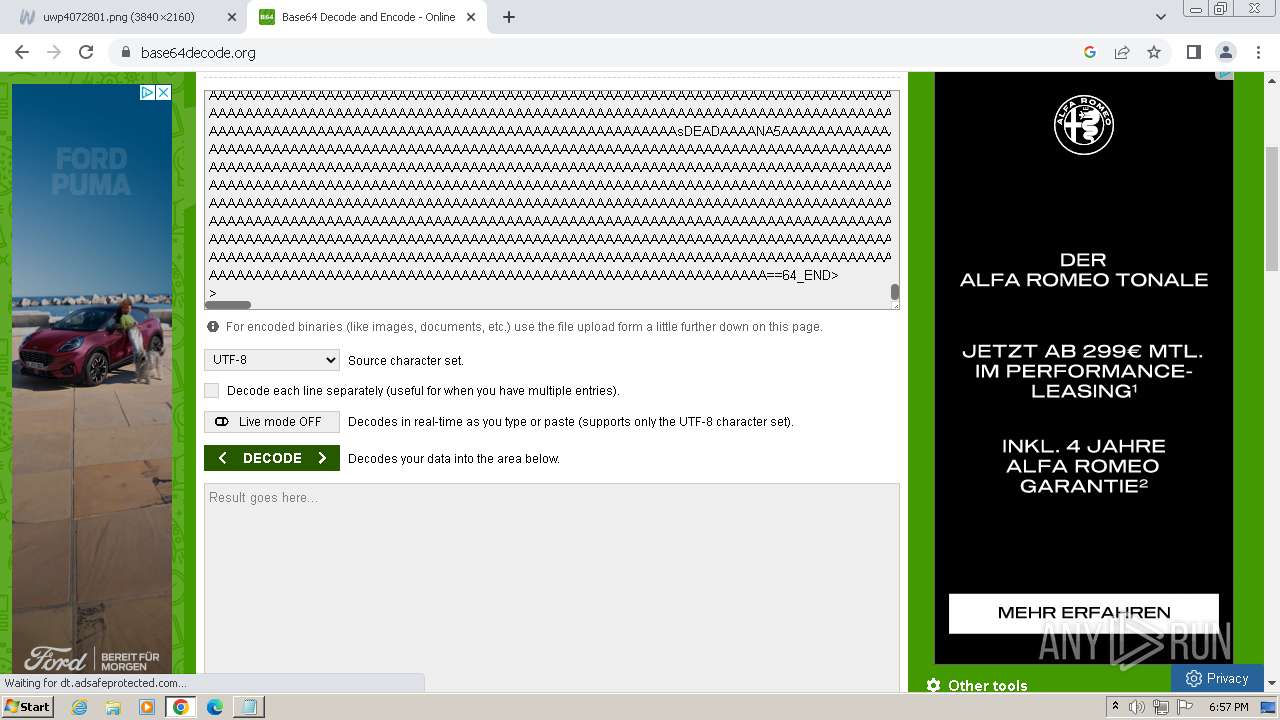Close the uwp4072801.png tab
This screenshot has height=720, width=1280.
[x=233, y=17]
